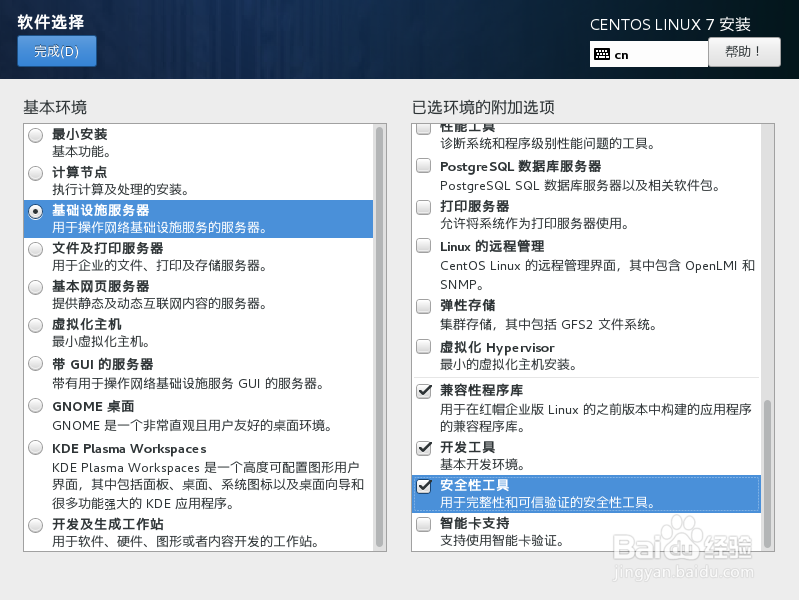Screen dimensions: 799x600
Task: Click text 用于完整性和可信验证的安全性工具。
Action: [548, 503]
